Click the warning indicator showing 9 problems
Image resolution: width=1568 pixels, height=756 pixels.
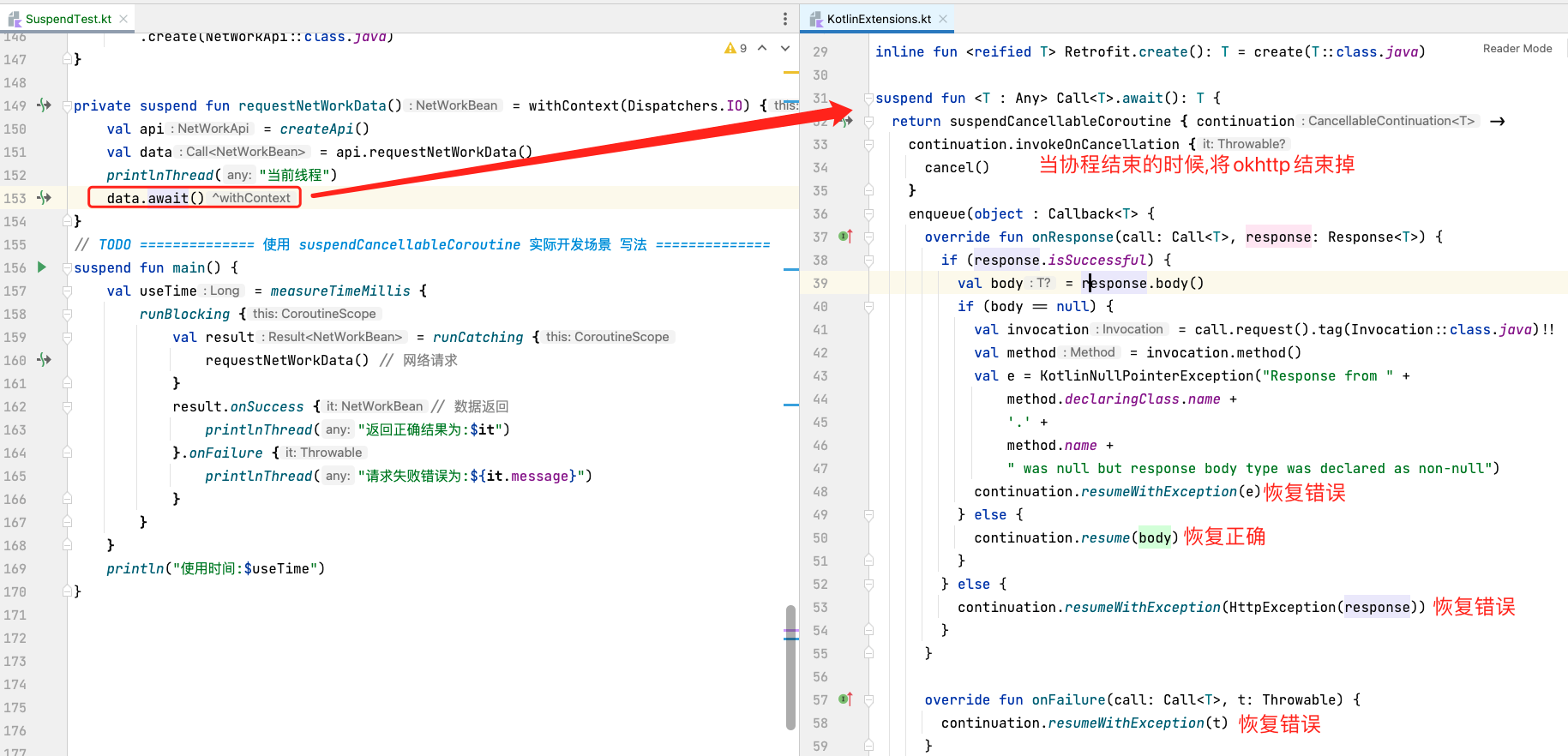click(736, 48)
